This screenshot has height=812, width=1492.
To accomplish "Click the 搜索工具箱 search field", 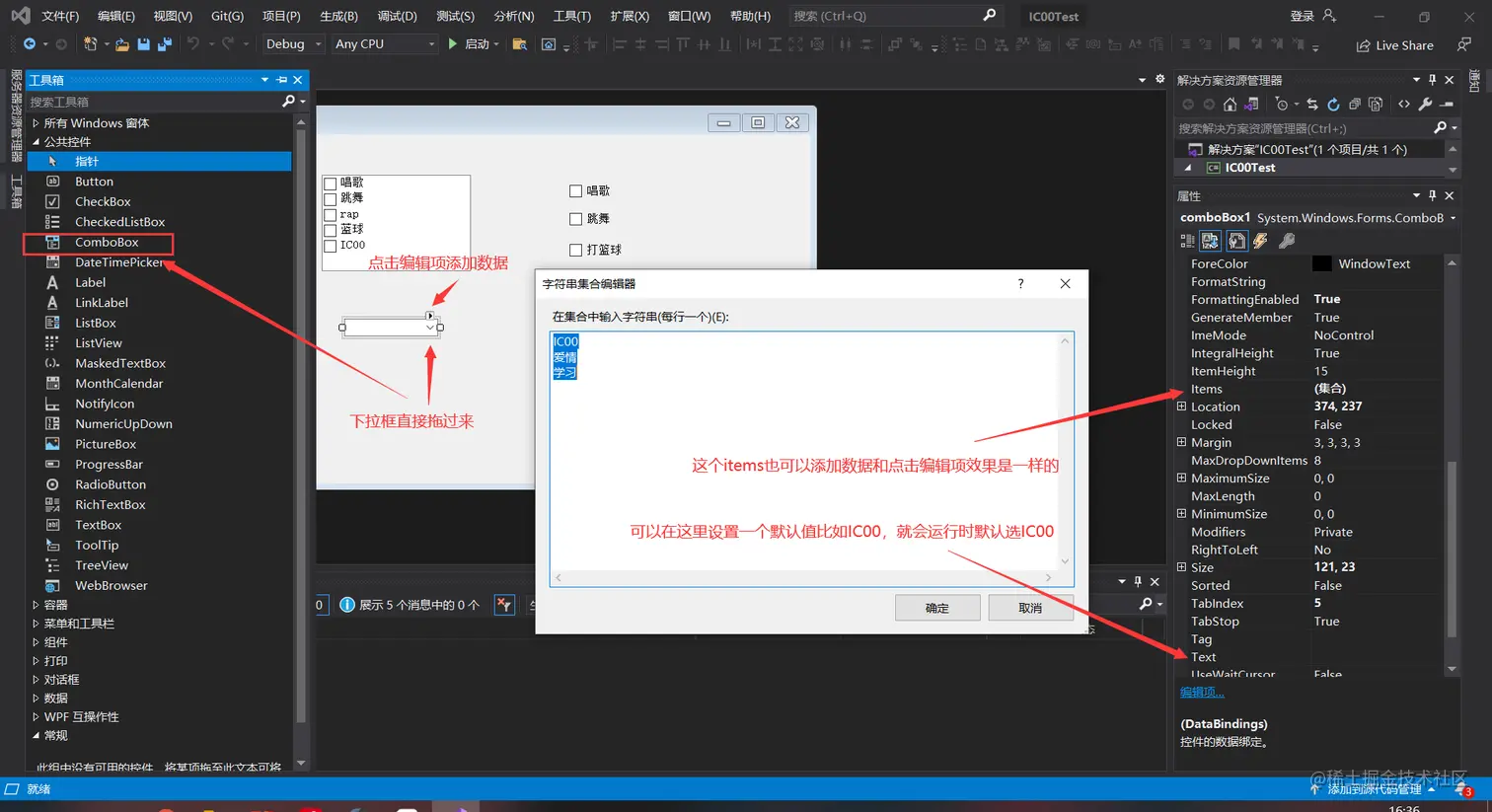I will pos(153,102).
